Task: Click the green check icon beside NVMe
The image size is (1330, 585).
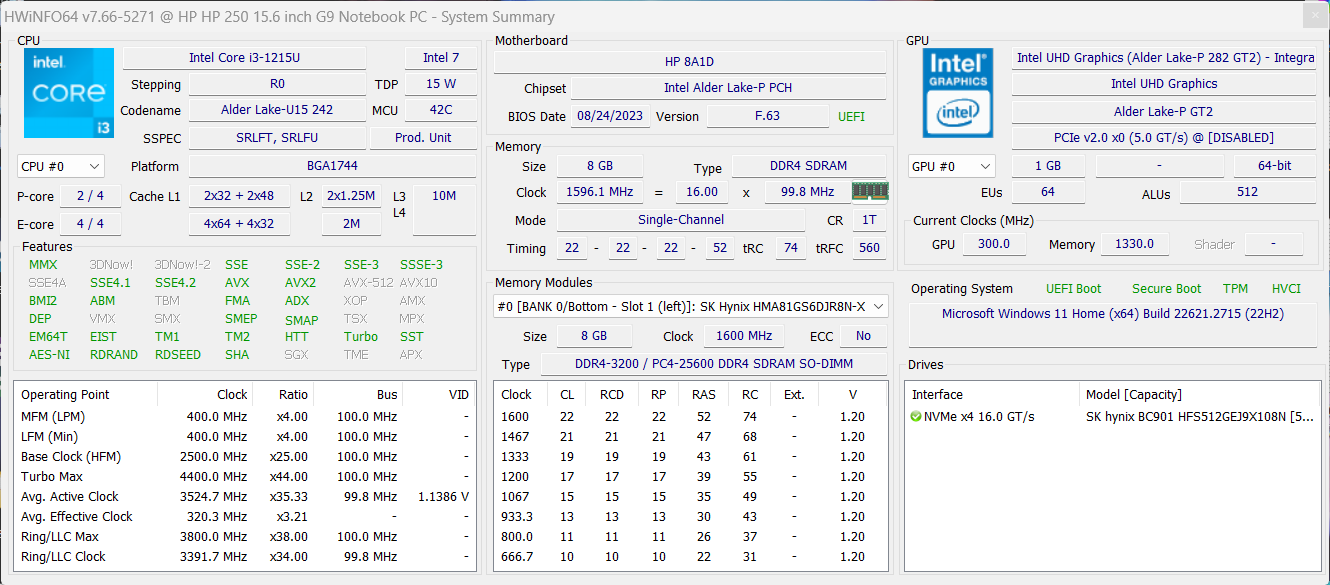Action: pos(916,416)
